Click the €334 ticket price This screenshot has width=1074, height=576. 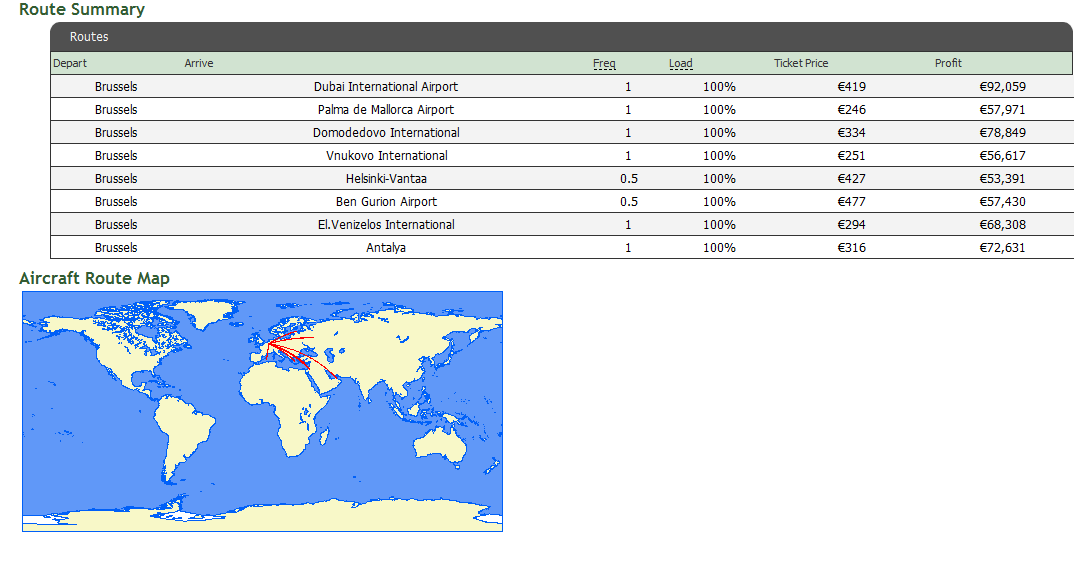(x=851, y=132)
